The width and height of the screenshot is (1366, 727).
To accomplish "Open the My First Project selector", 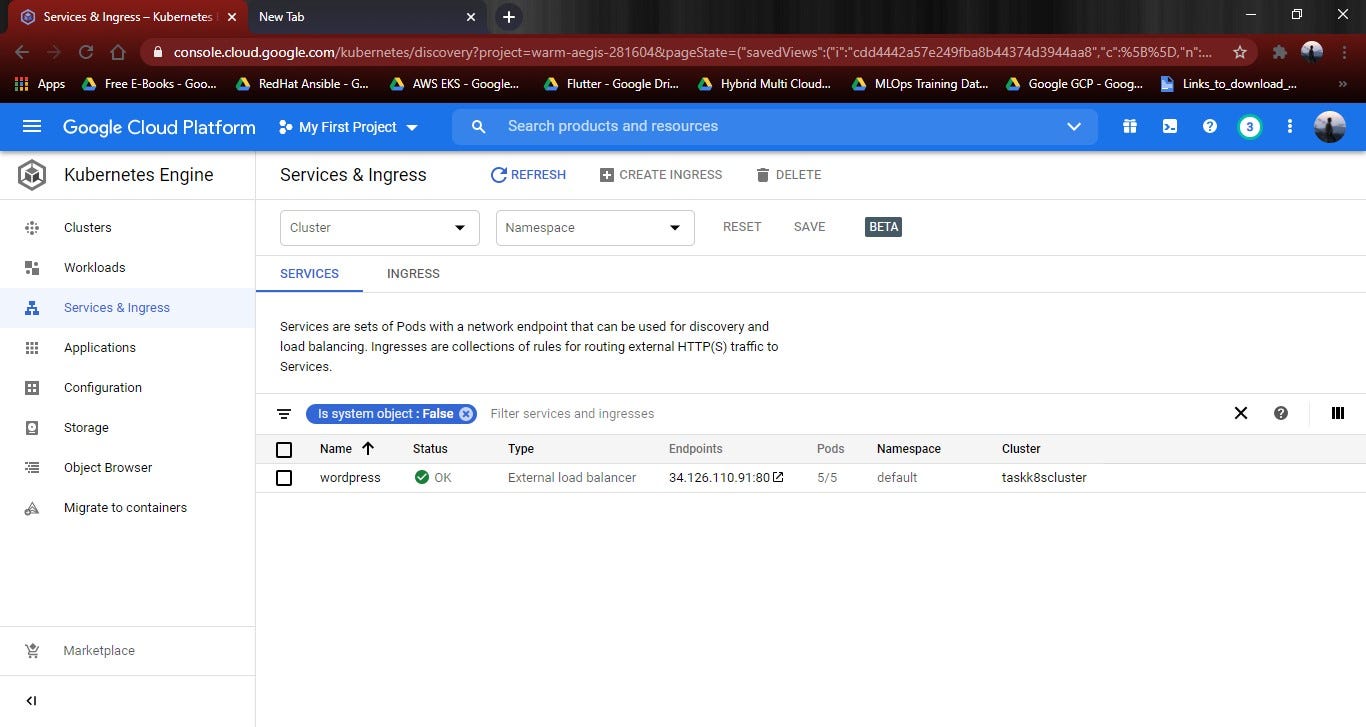I will [x=348, y=127].
